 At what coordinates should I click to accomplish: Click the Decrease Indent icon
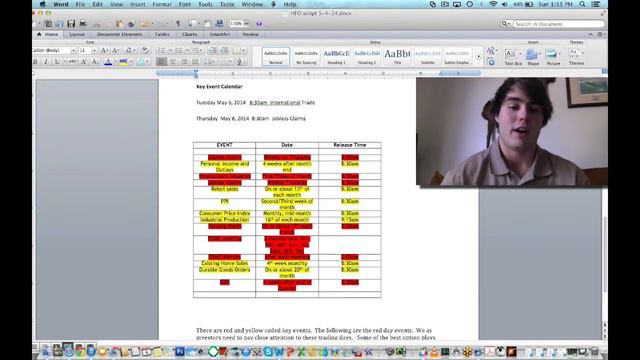(212, 50)
